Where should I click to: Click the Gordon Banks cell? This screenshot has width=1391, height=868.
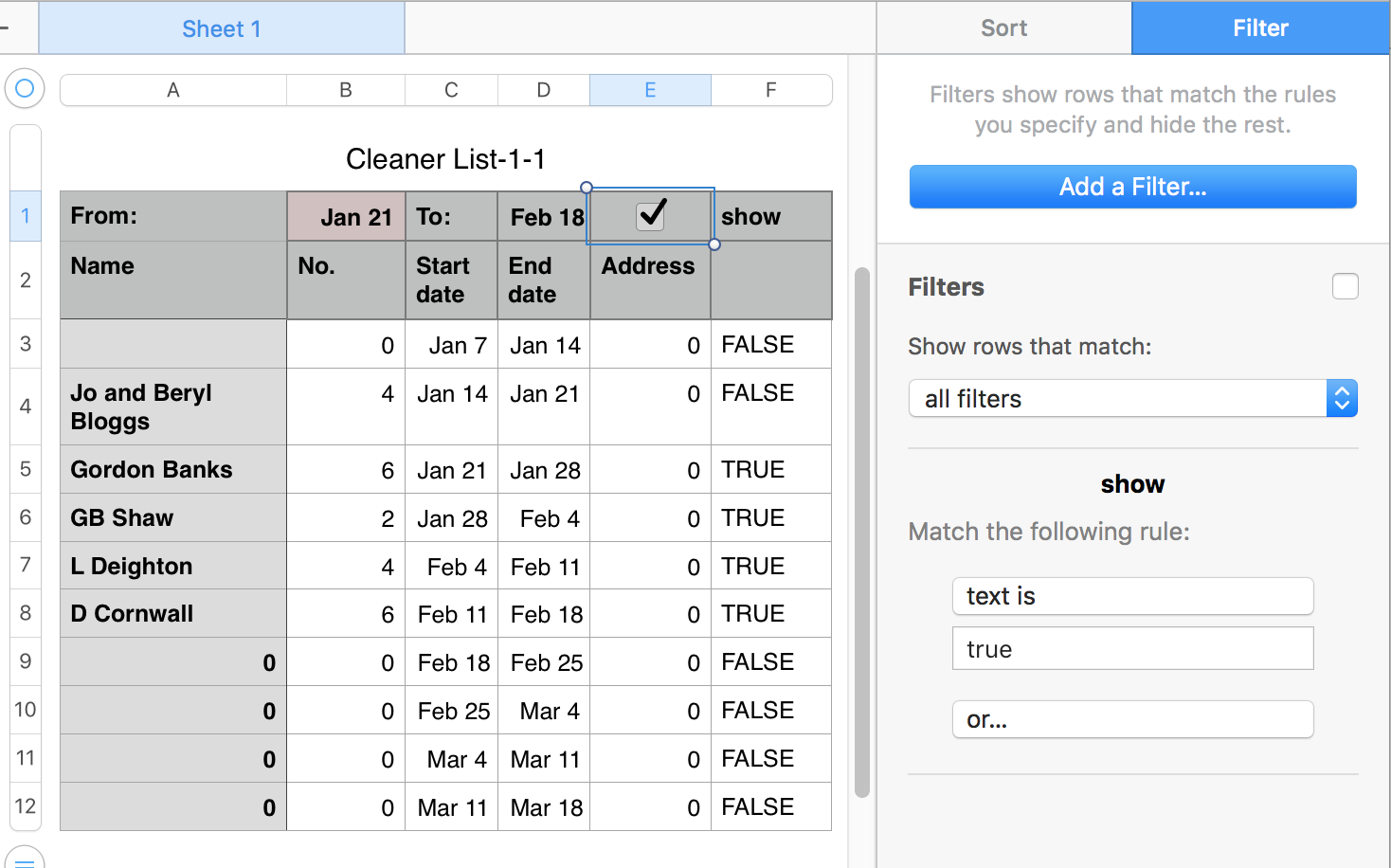(x=173, y=470)
